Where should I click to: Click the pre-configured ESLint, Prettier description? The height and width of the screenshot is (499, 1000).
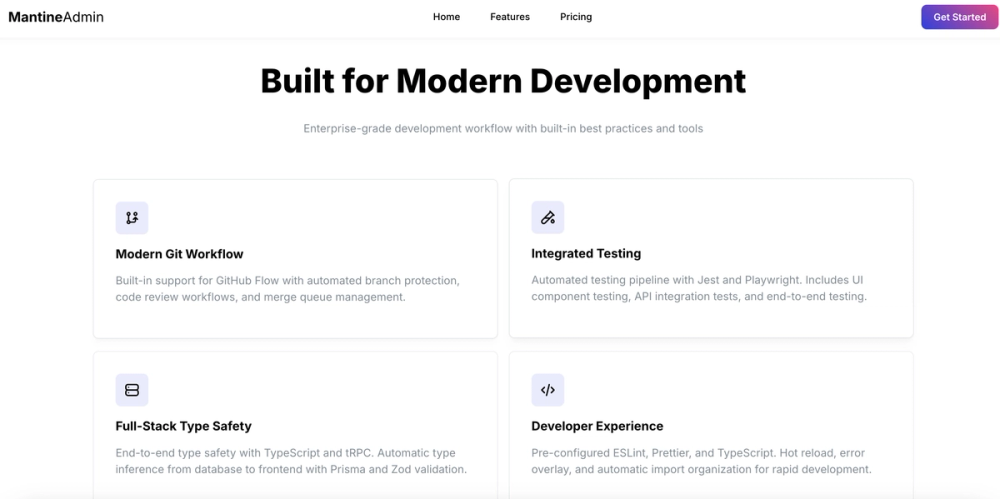(x=702, y=461)
